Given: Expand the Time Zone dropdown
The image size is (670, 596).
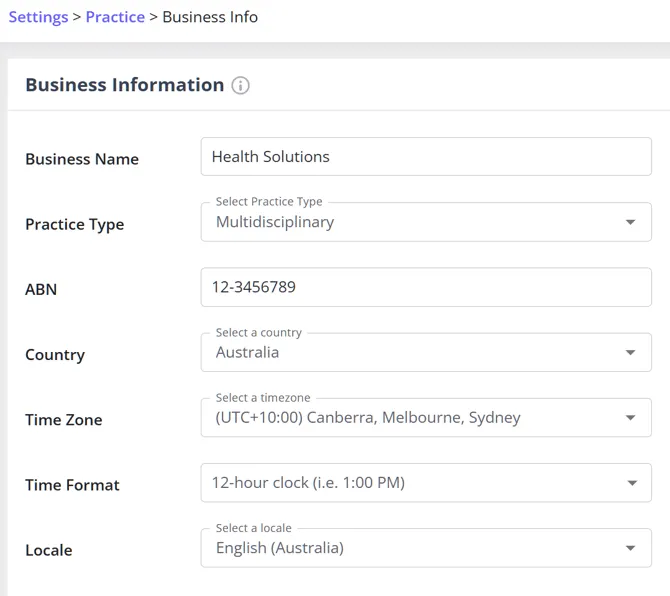Looking at the screenshot, I should point(426,417).
